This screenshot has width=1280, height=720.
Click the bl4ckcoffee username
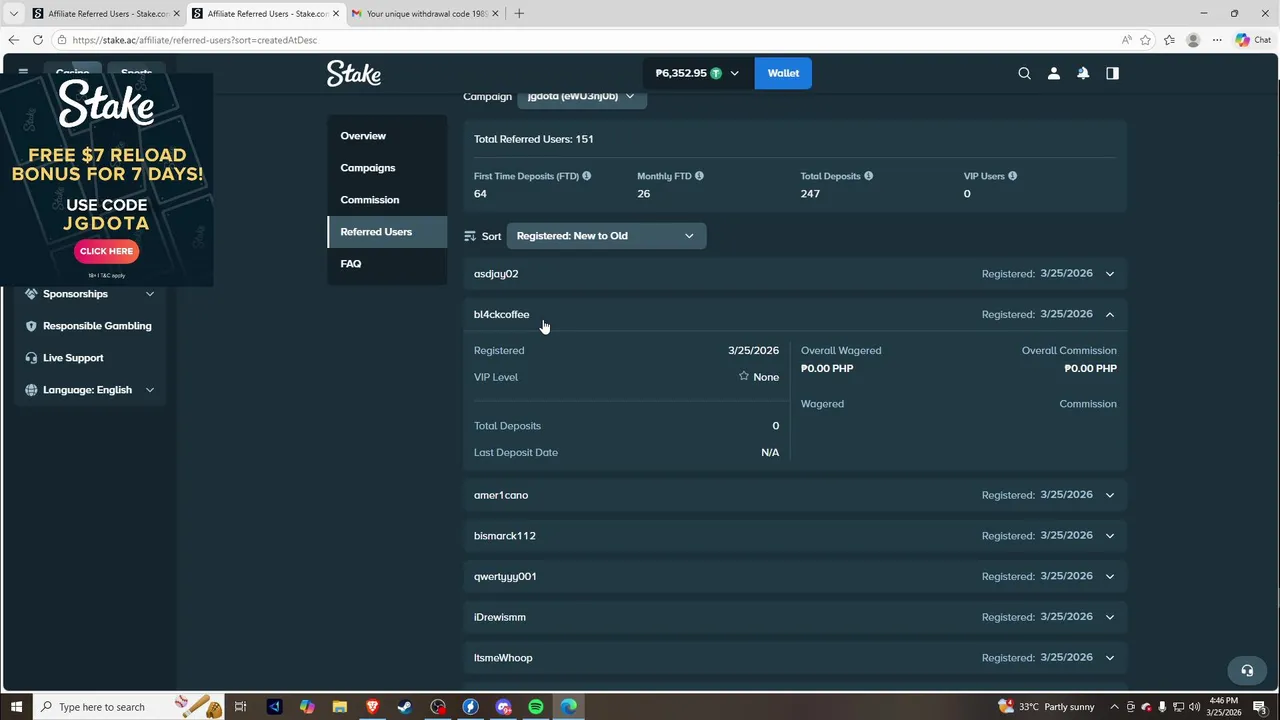coord(501,314)
